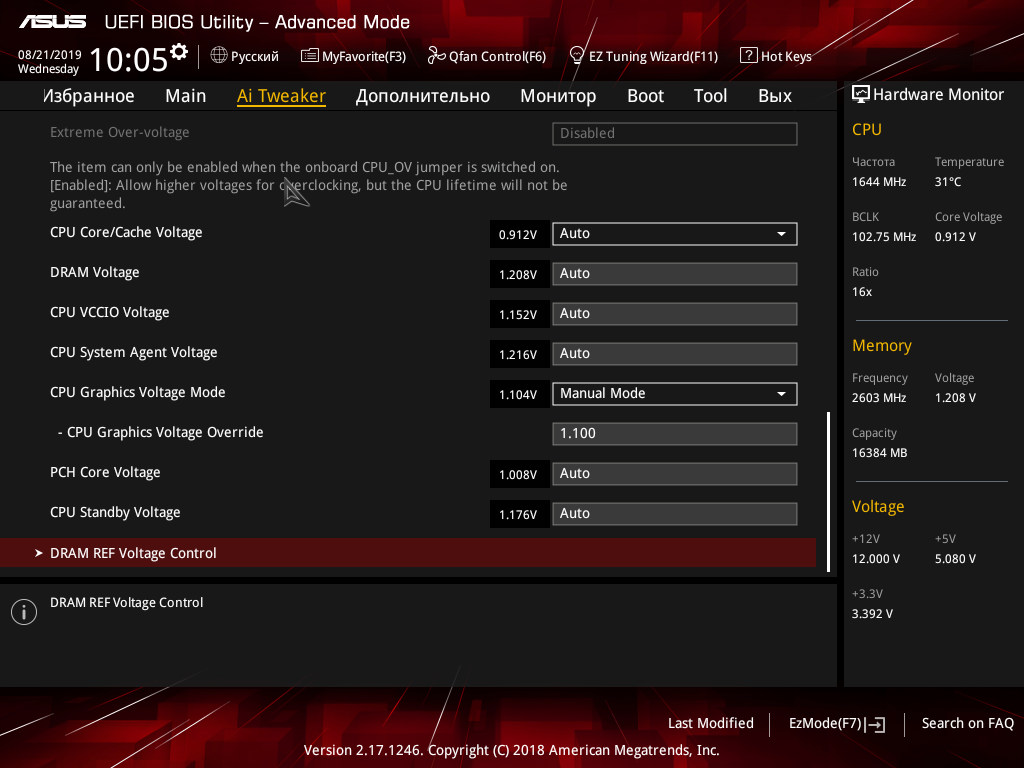Screen dimensions: 1024x768
Task: Click Last Modified button
Action: 711,723
